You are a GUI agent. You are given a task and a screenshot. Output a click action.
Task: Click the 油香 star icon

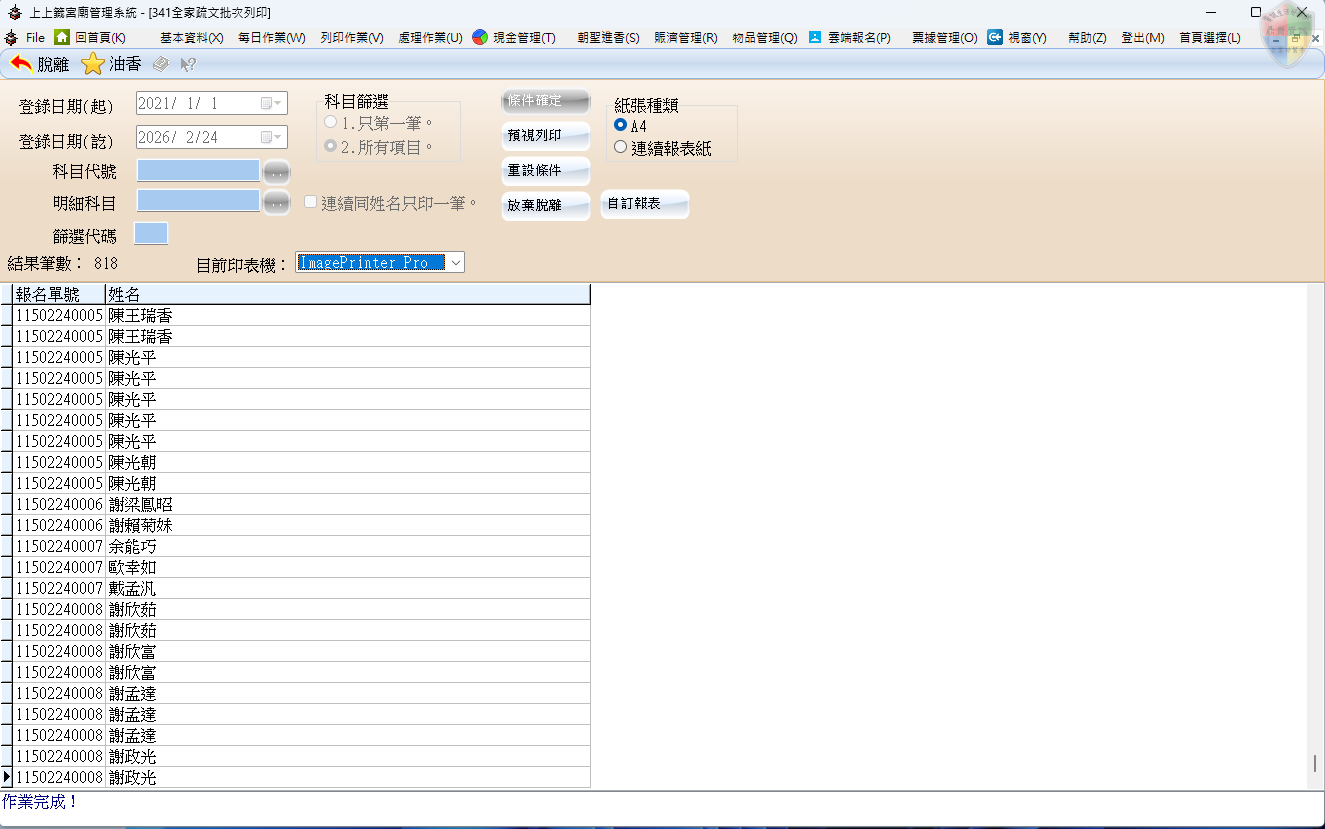pyautogui.click(x=93, y=64)
